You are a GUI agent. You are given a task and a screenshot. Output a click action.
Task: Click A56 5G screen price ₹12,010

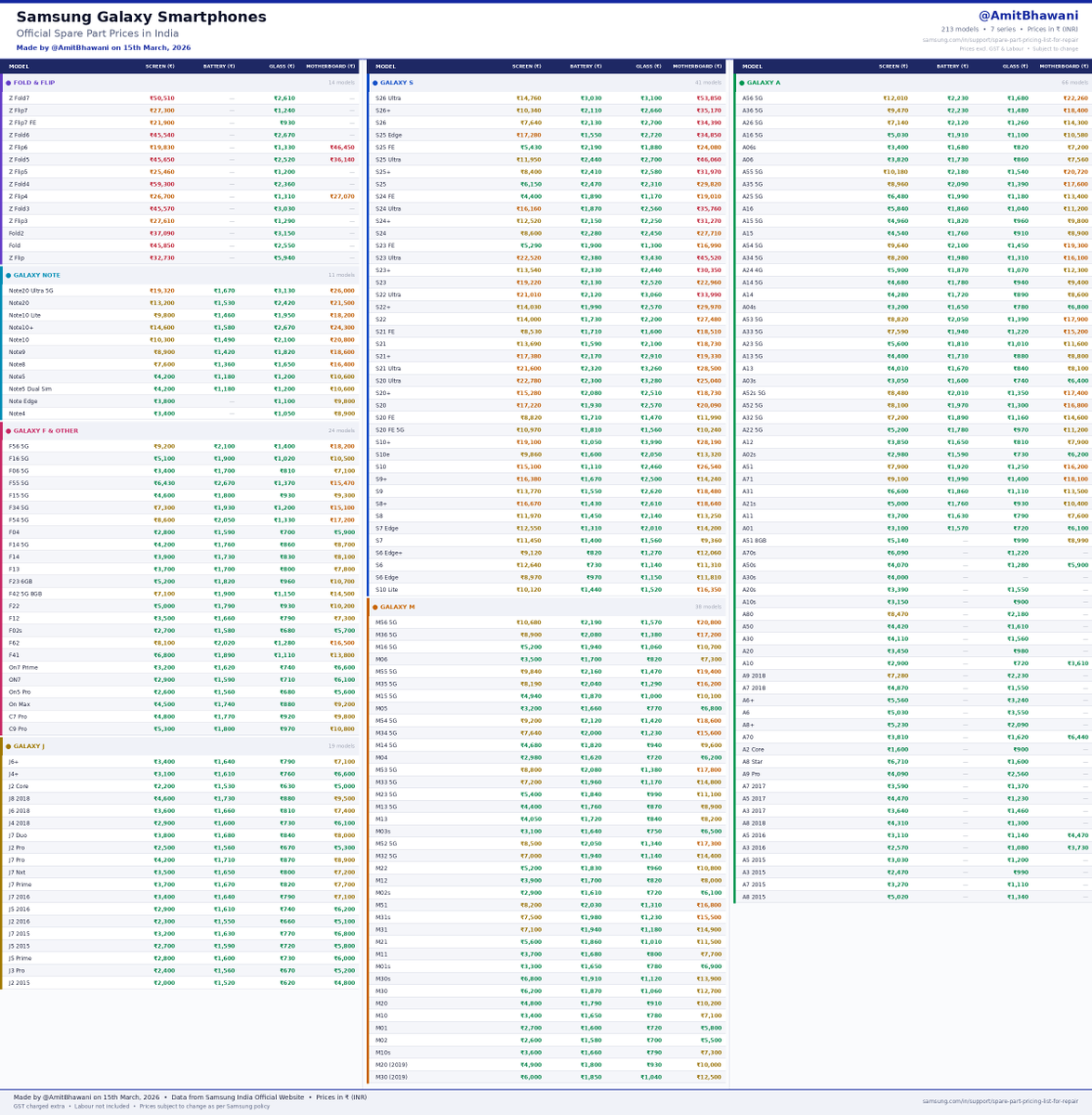(x=896, y=98)
